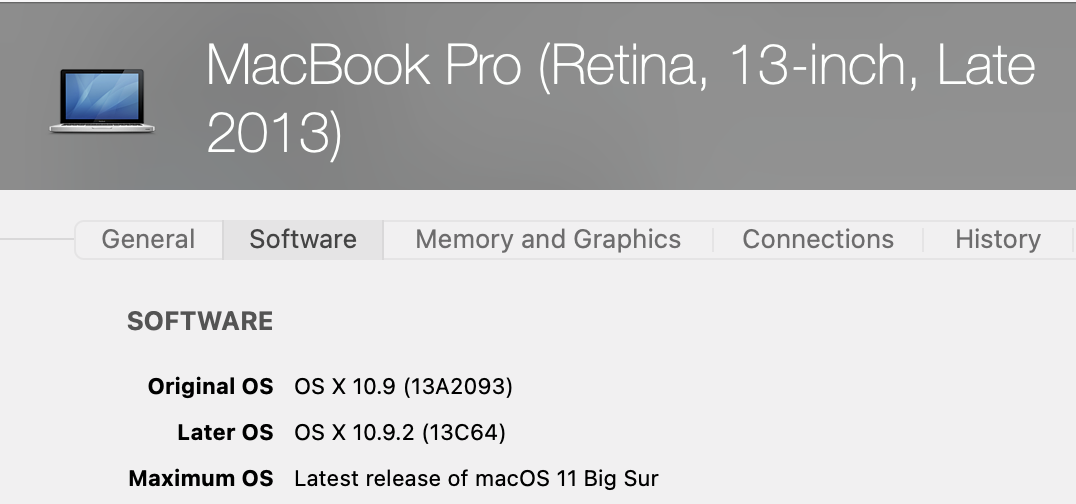Show the History tab
This screenshot has width=1076, height=504.
[x=997, y=240]
